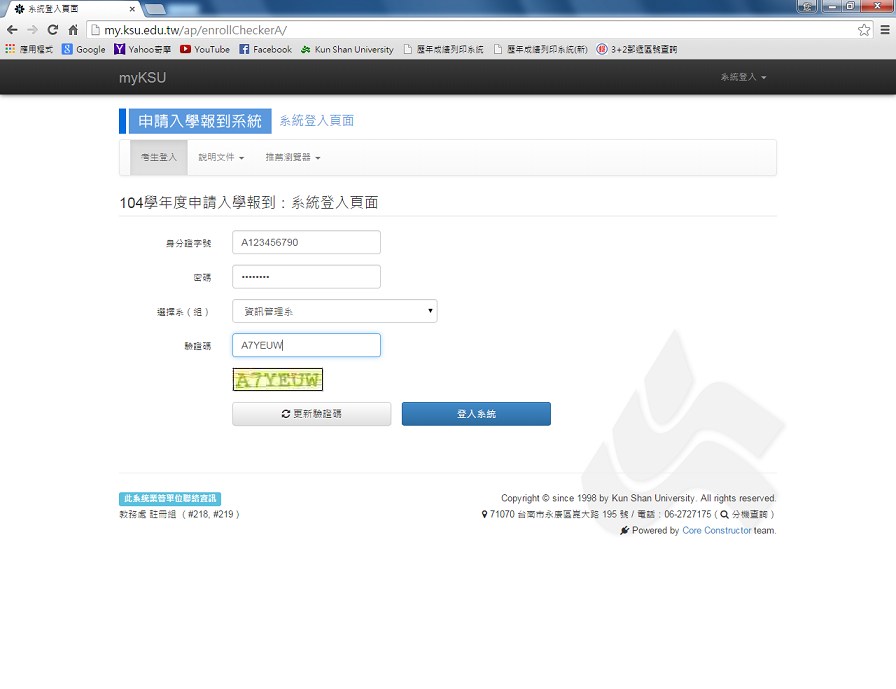
Task: Click the captcha field containing A7YEUW
Action: coord(306,345)
